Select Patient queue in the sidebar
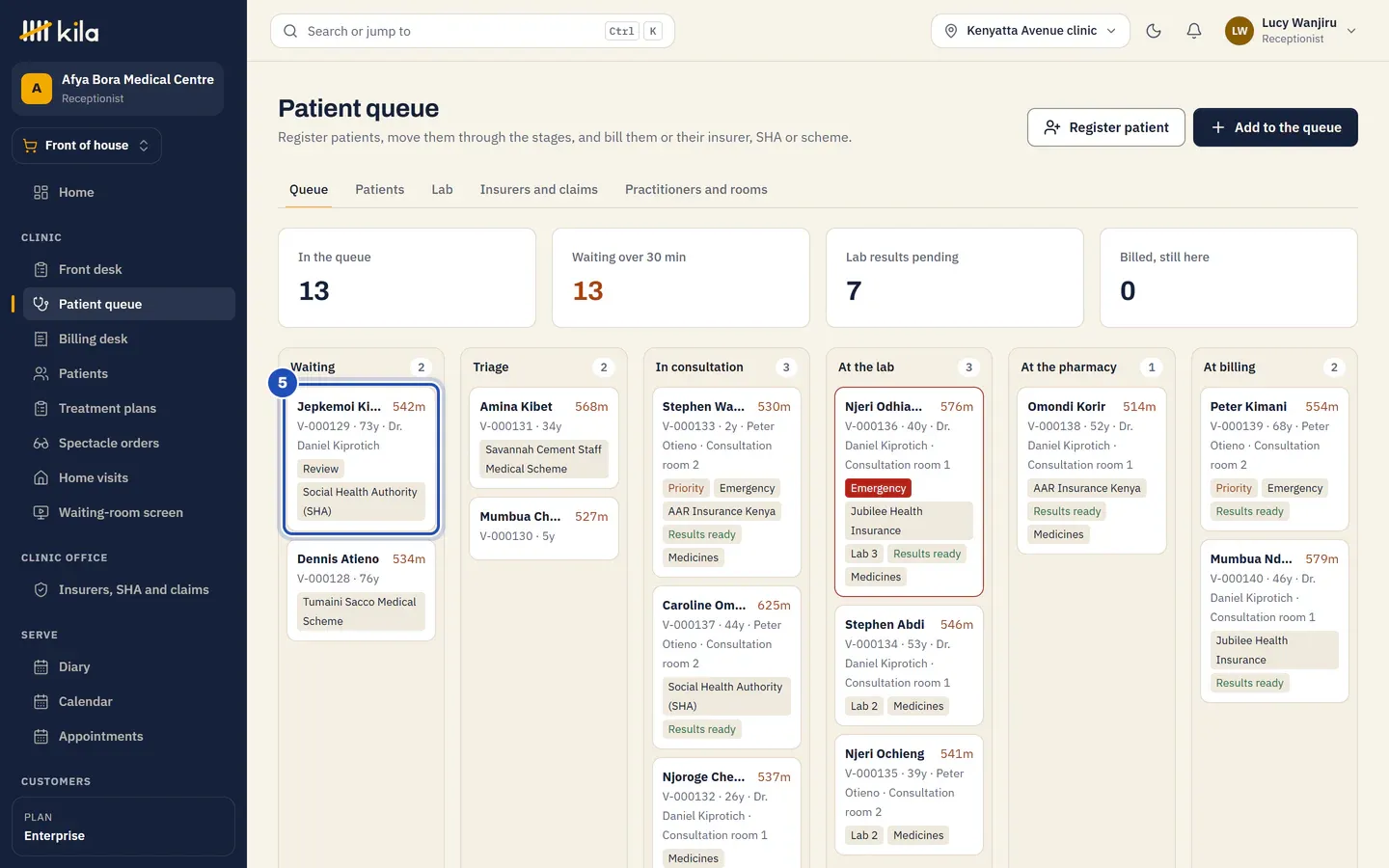 pos(129,304)
